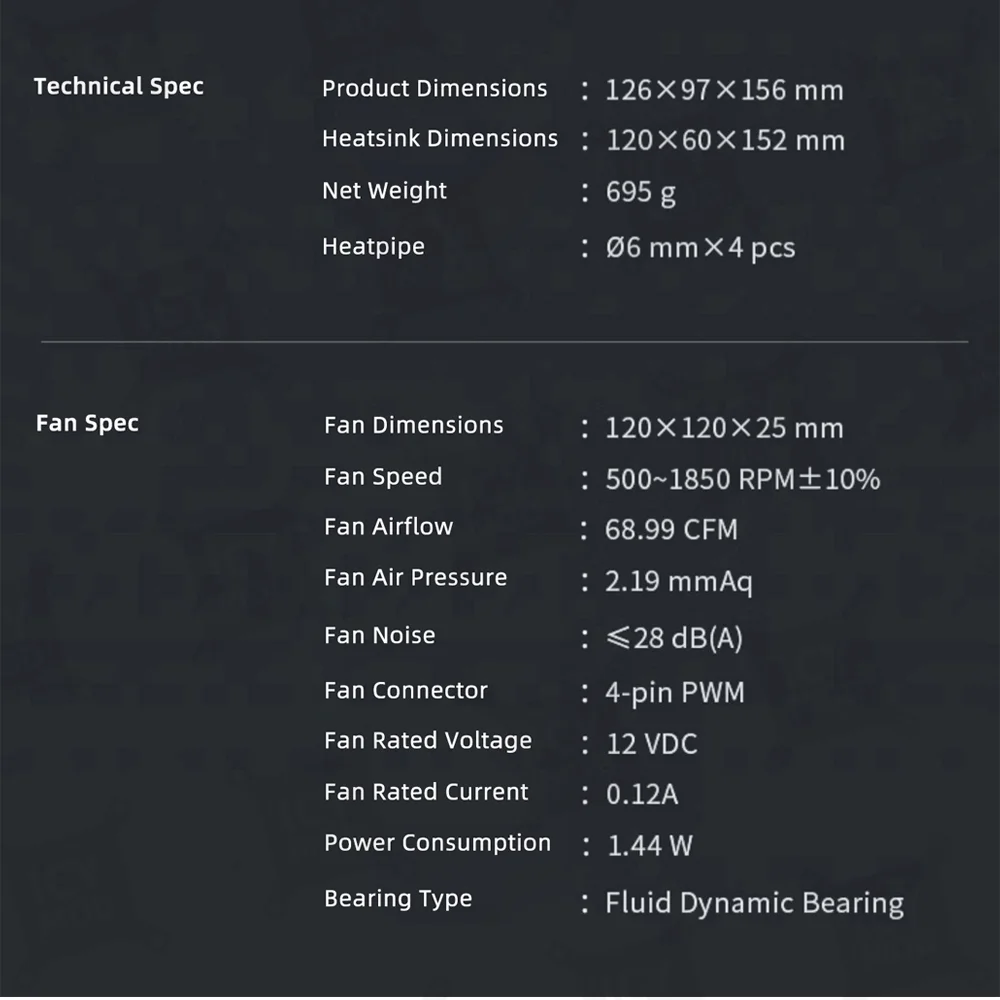
Task: Click the Power Consumption label
Action: (437, 843)
